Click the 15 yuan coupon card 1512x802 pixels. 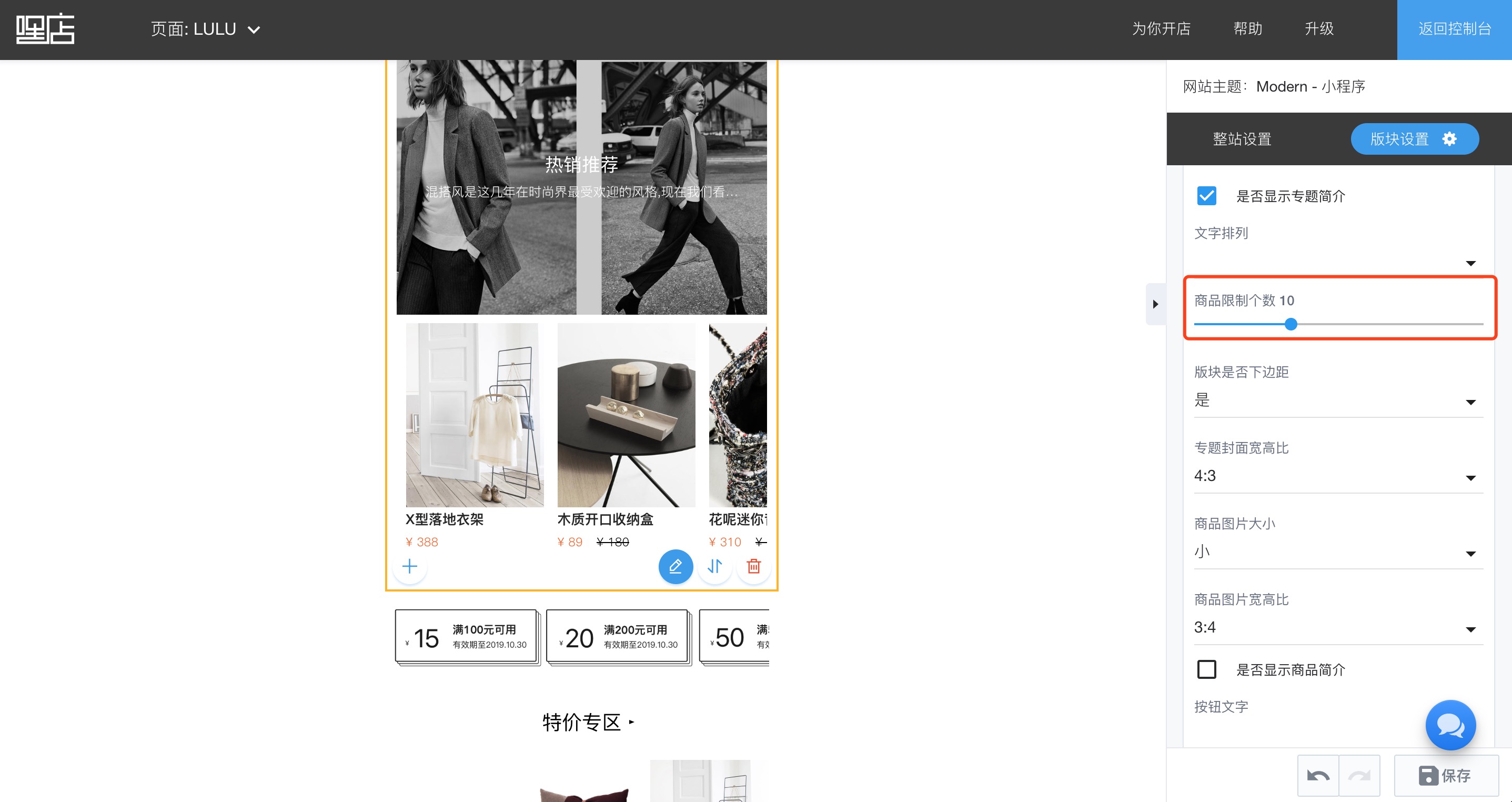tap(467, 638)
